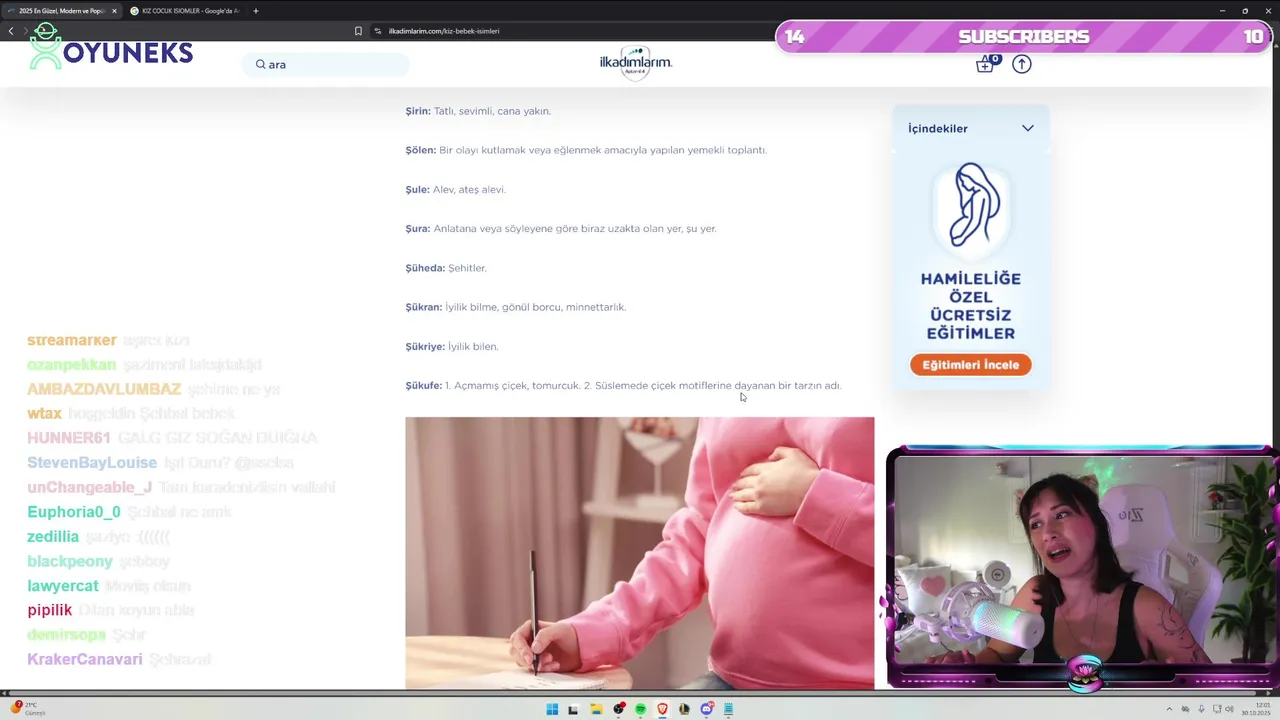This screenshot has width=1280, height=720.
Task: Click the magnifier icon in the search box
Action: click(260, 64)
